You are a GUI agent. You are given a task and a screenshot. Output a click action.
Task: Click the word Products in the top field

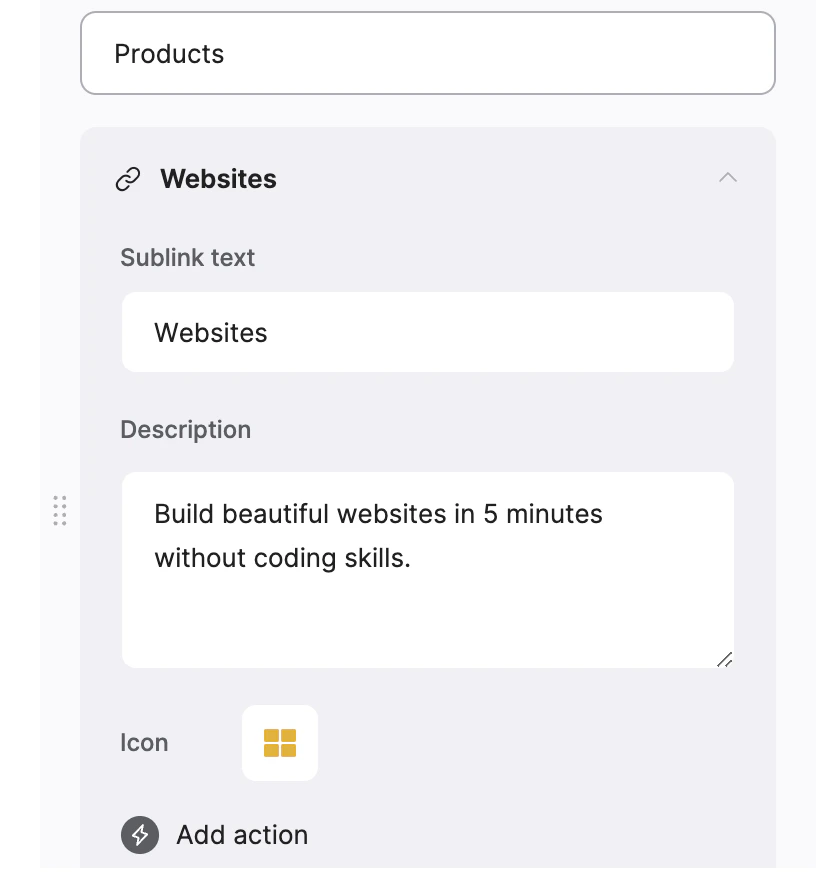tap(170, 54)
